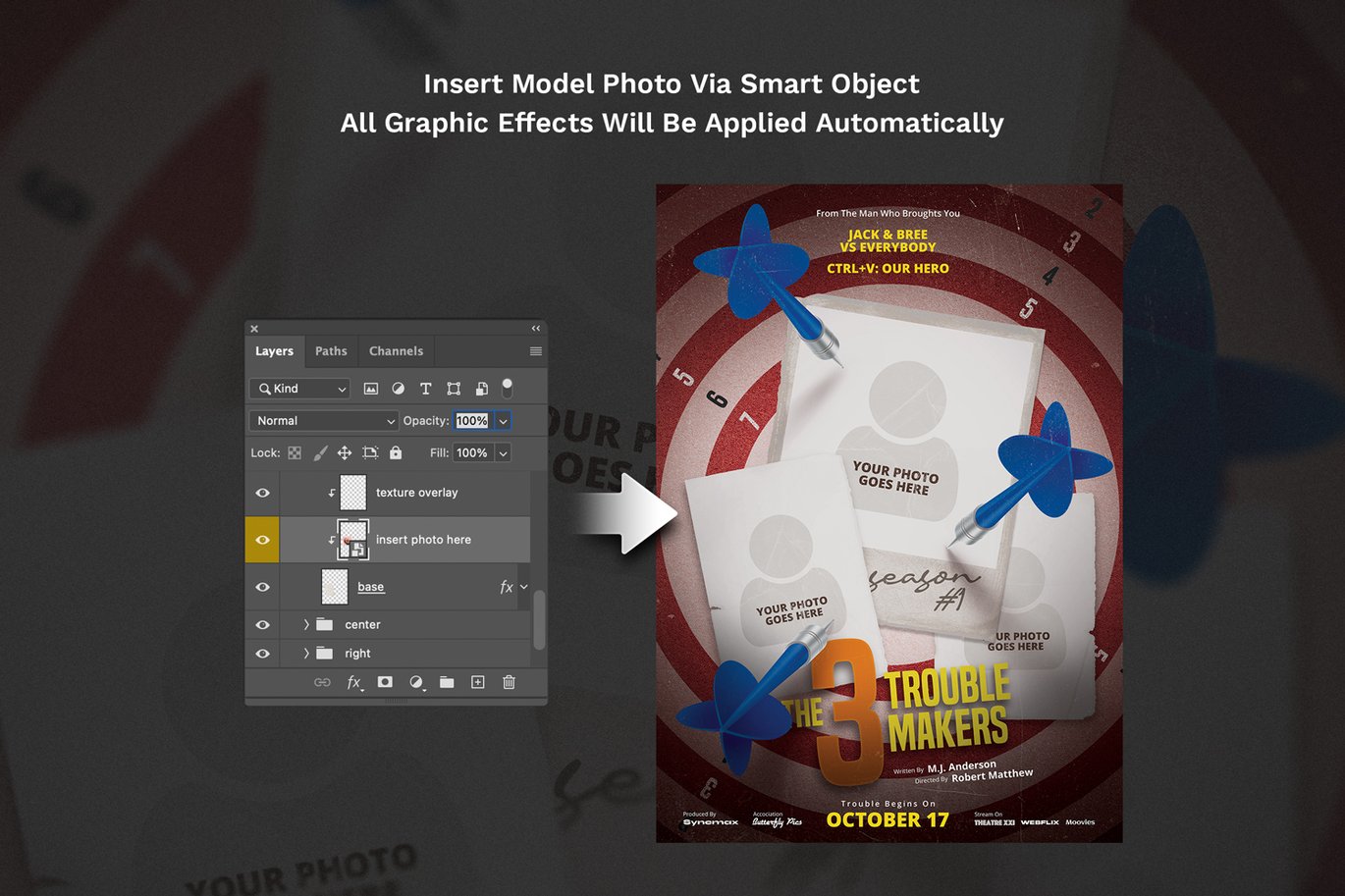Select the right group folder icon
This screenshot has height=896, width=1345.
click(x=324, y=653)
